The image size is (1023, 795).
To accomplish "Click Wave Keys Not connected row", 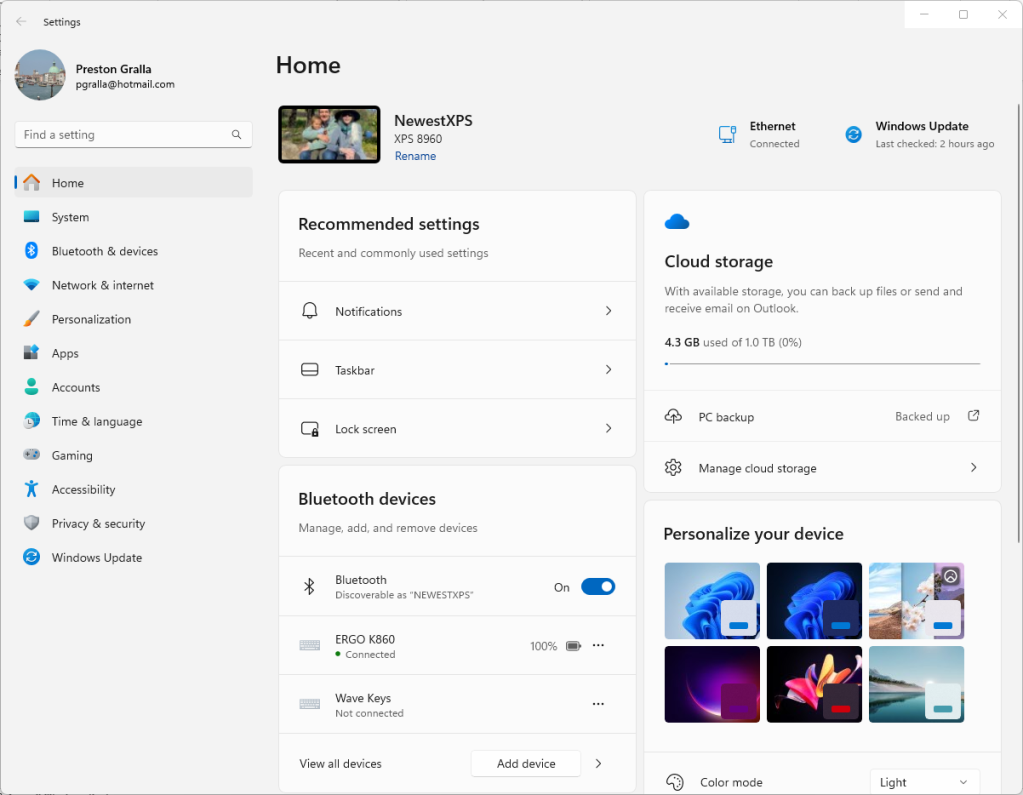I will (457, 704).
